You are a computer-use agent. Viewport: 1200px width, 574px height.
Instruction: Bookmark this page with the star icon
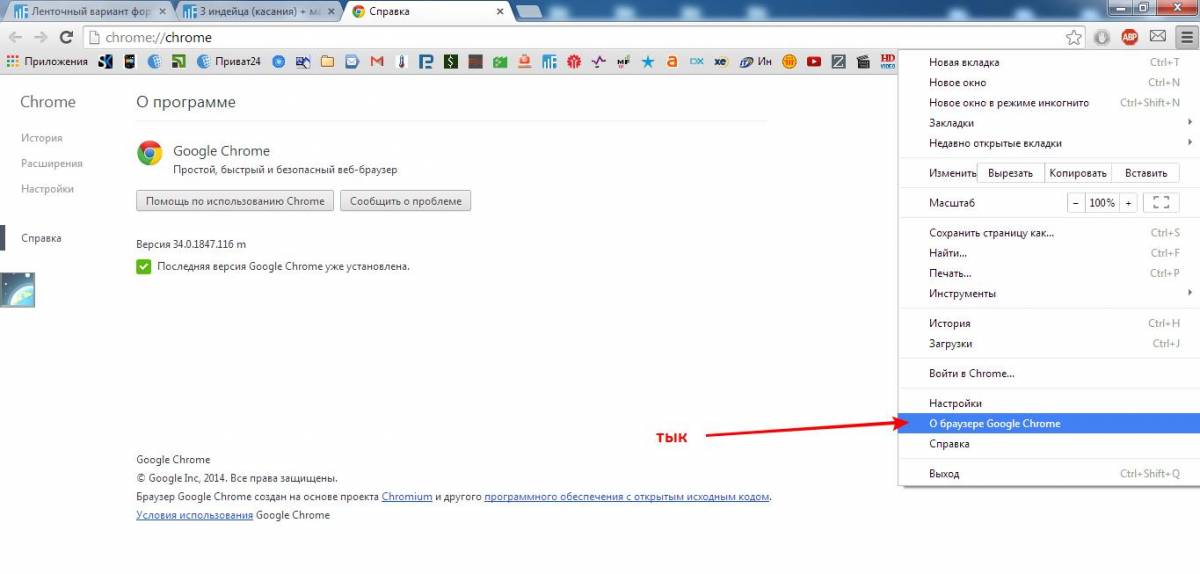1073,37
